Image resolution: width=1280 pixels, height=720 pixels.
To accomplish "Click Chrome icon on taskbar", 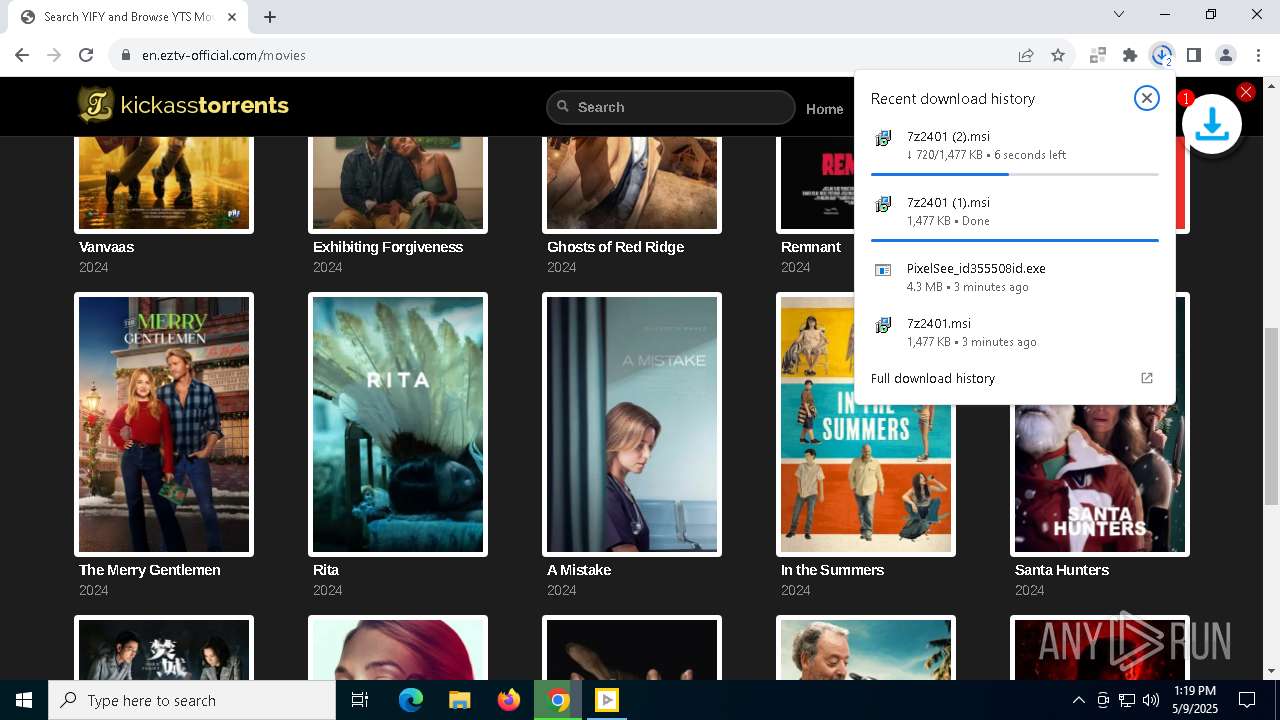I will coord(558,700).
